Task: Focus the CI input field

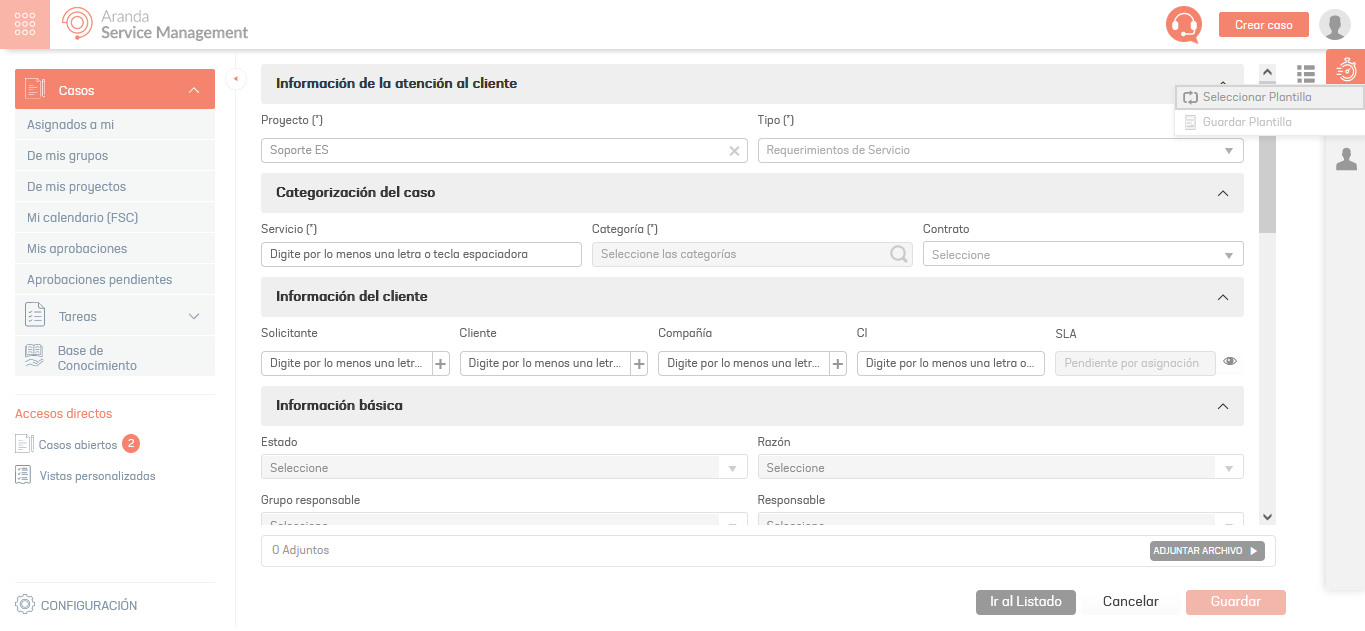Action: tap(951, 364)
